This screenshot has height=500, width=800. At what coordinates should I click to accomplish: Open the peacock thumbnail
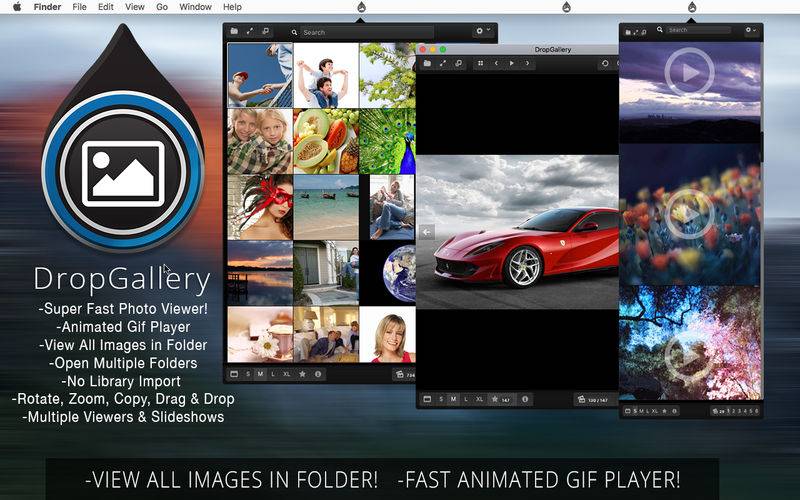click(x=387, y=141)
